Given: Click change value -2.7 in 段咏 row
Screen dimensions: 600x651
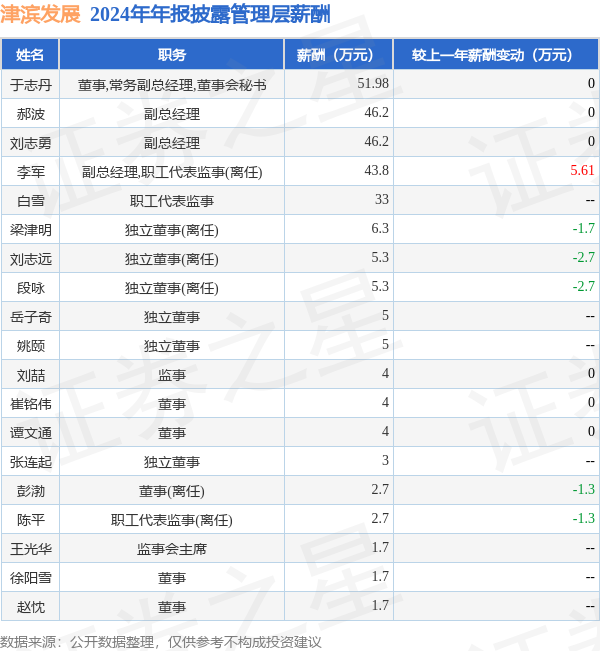Looking at the screenshot, I should click(x=583, y=286).
